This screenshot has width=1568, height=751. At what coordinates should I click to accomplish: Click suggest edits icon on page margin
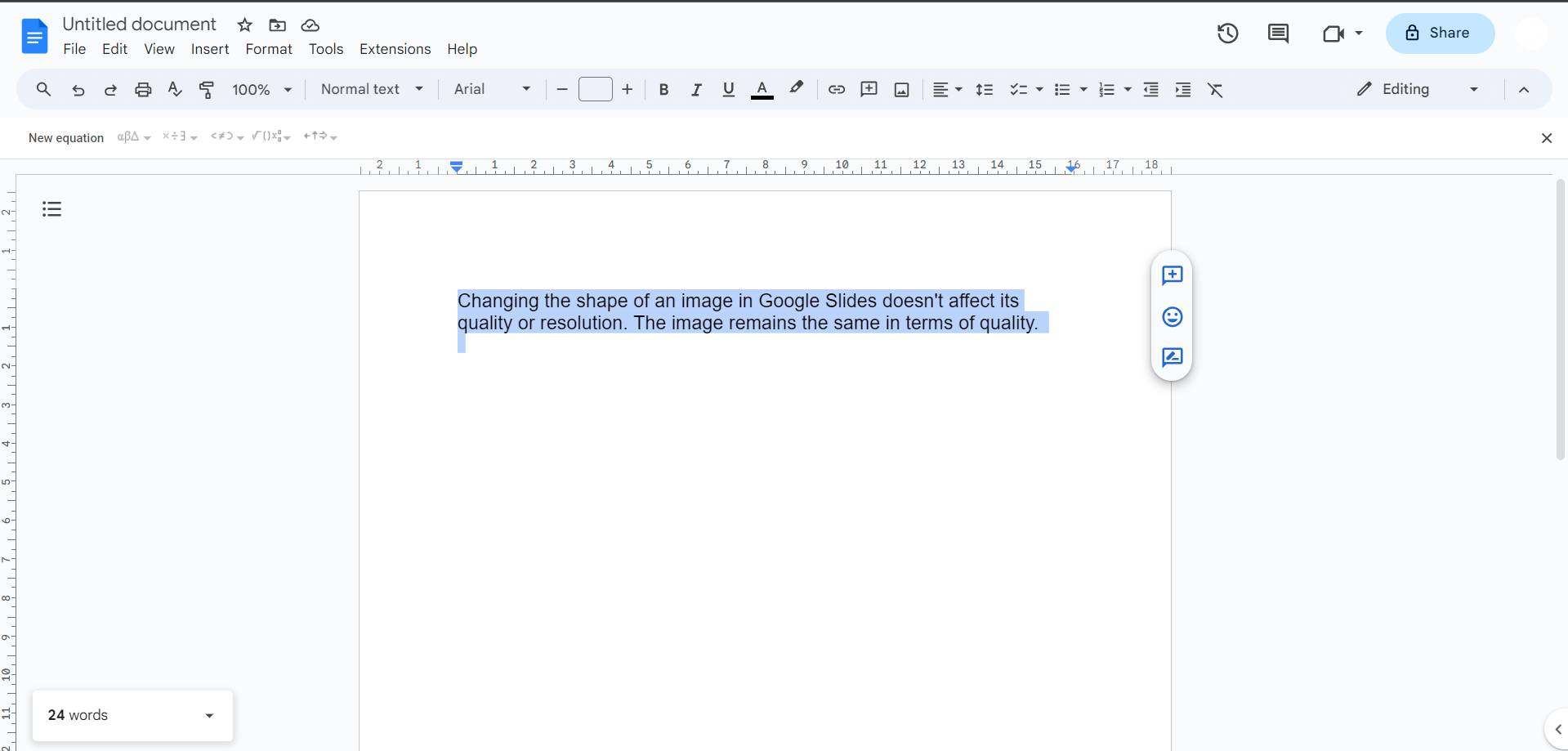(x=1172, y=357)
